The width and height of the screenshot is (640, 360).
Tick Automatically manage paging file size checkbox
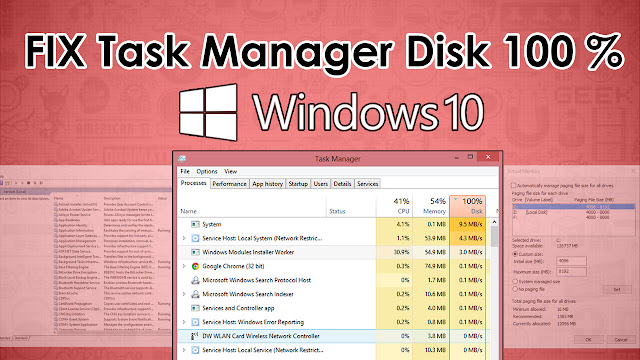[x=513, y=185]
